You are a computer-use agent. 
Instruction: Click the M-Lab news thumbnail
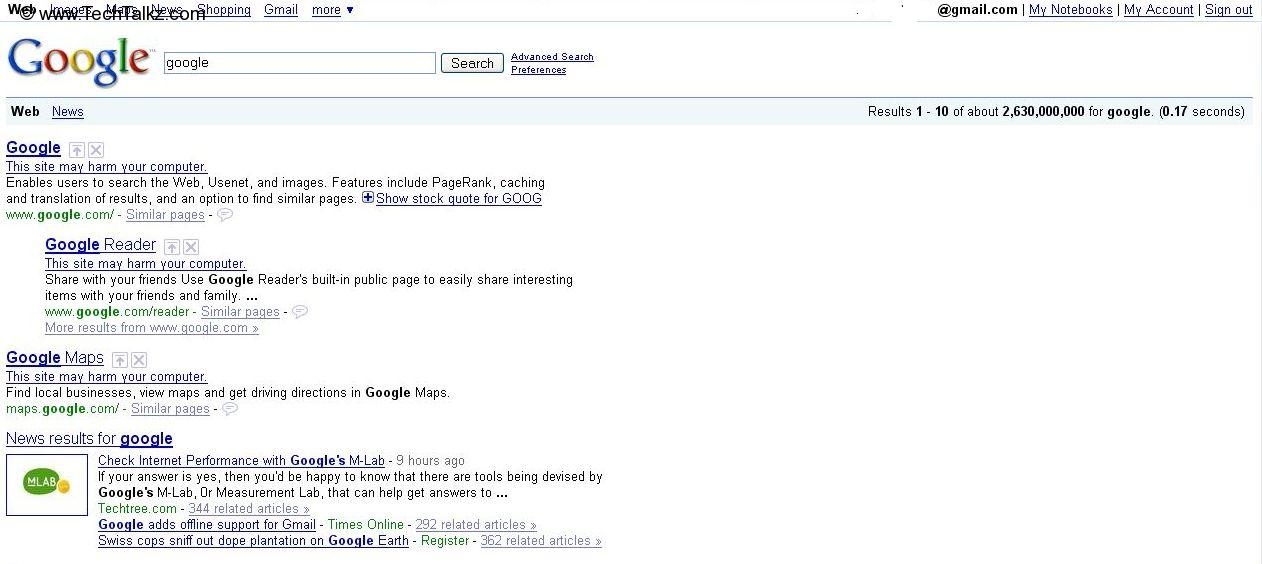47,485
